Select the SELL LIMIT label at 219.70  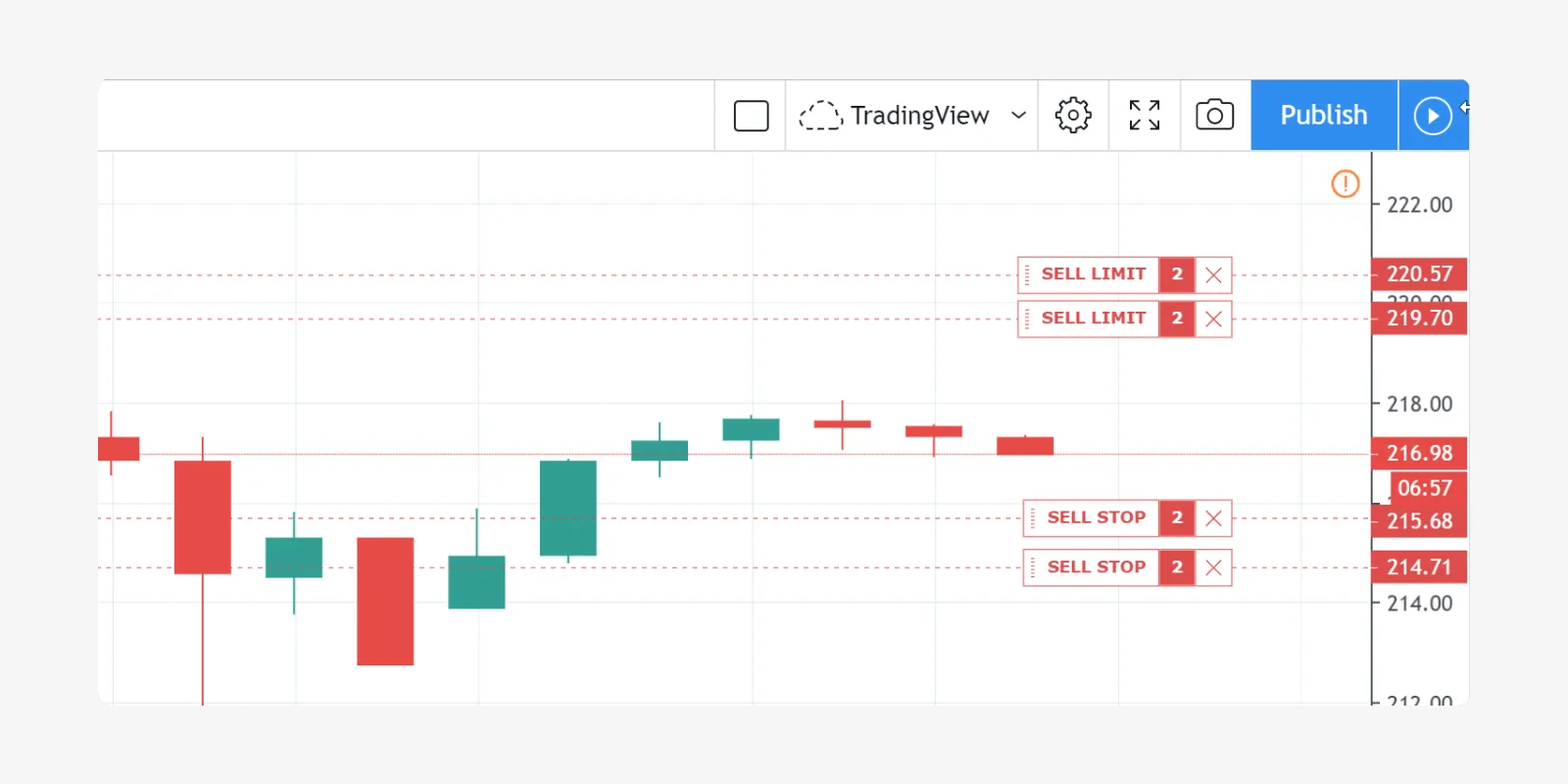click(x=1093, y=318)
